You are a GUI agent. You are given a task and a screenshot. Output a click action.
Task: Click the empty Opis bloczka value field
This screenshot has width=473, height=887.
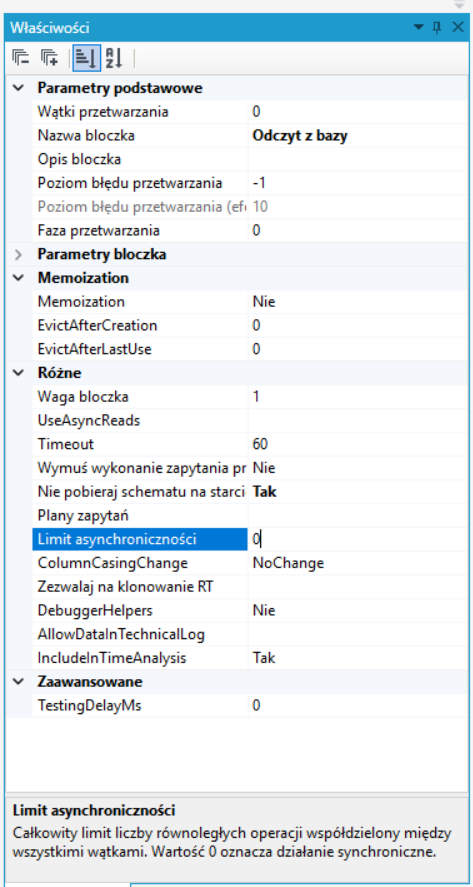click(357, 160)
